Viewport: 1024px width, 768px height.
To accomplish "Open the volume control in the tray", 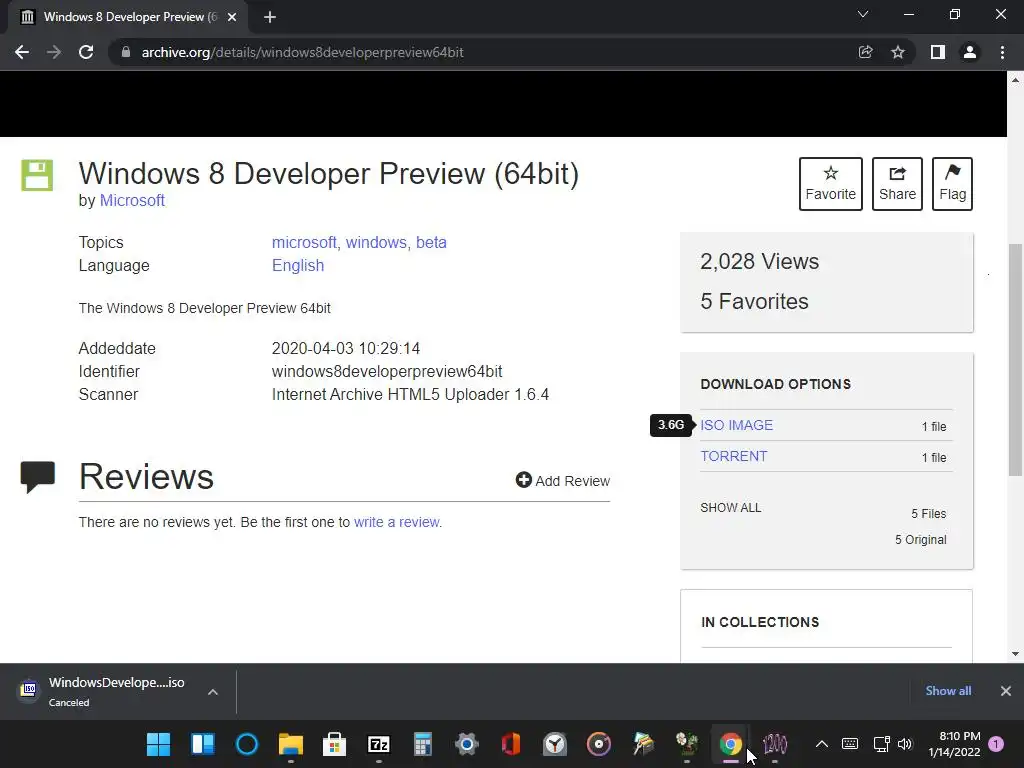I will 904,744.
